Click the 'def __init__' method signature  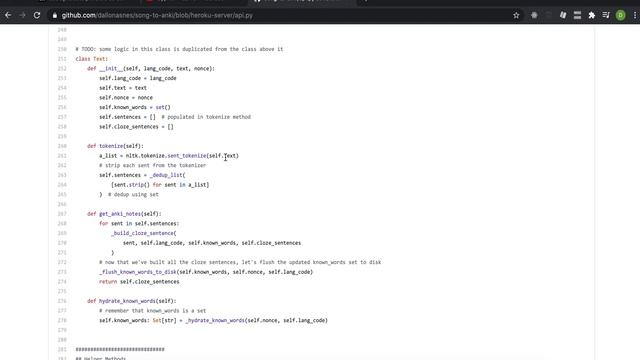click(151, 69)
